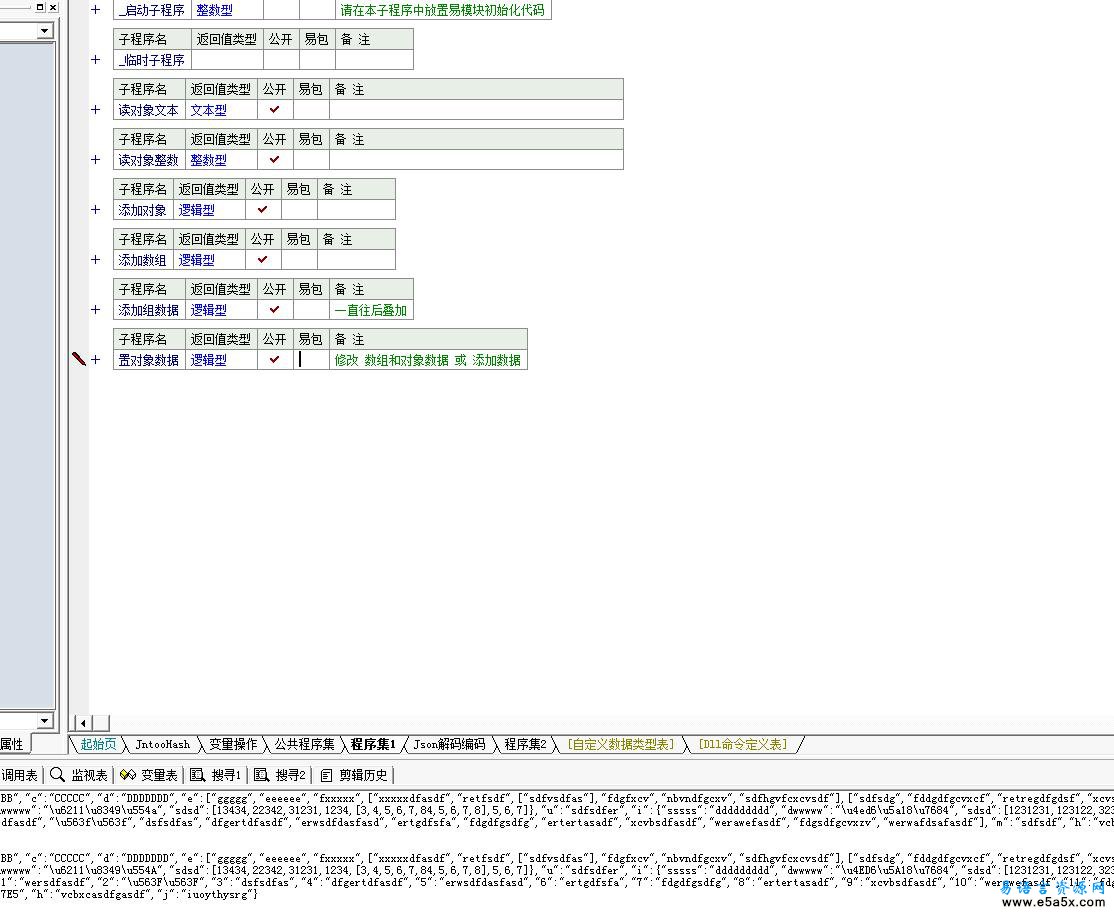Expand the _启动子程序 row plus sign
Image resolution: width=1114 pixels, height=915 pixels.
pyautogui.click(x=96, y=10)
